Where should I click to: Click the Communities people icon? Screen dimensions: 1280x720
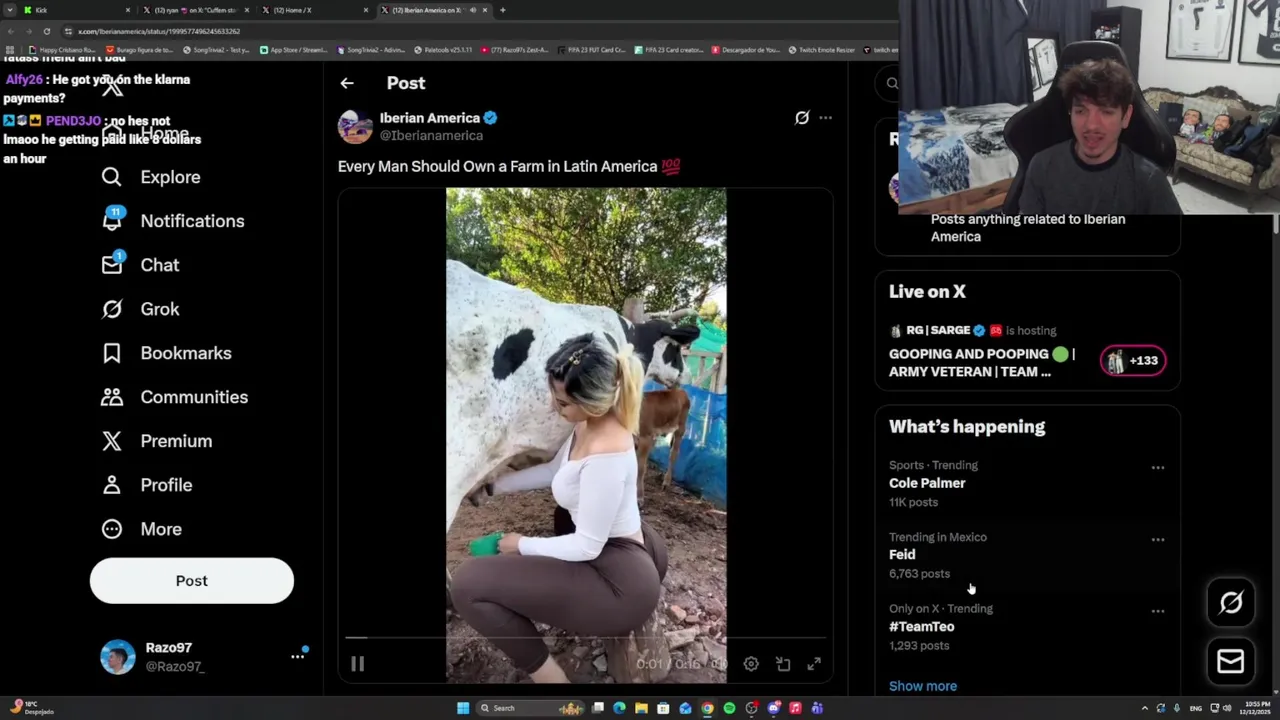111,397
